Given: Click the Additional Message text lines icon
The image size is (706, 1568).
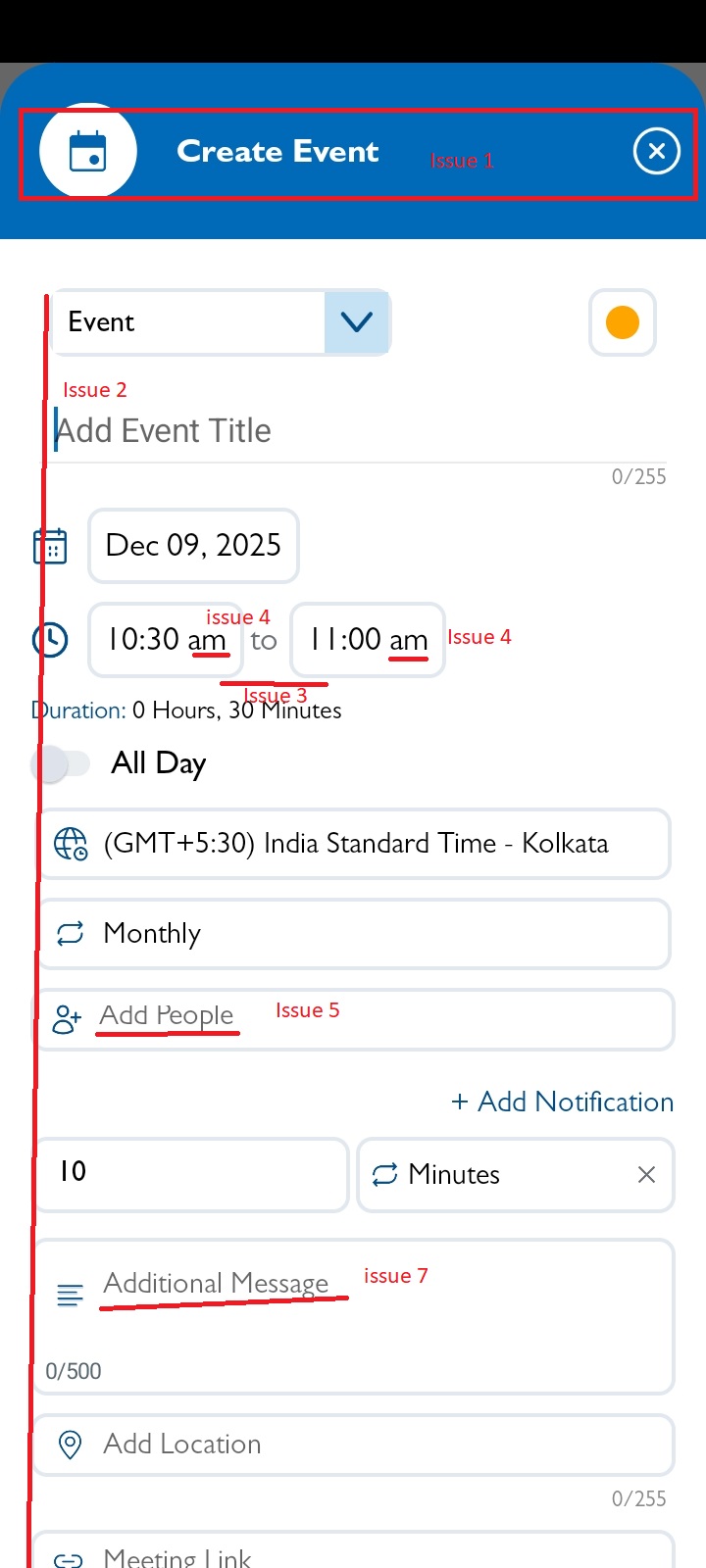Looking at the screenshot, I should tap(70, 1296).
